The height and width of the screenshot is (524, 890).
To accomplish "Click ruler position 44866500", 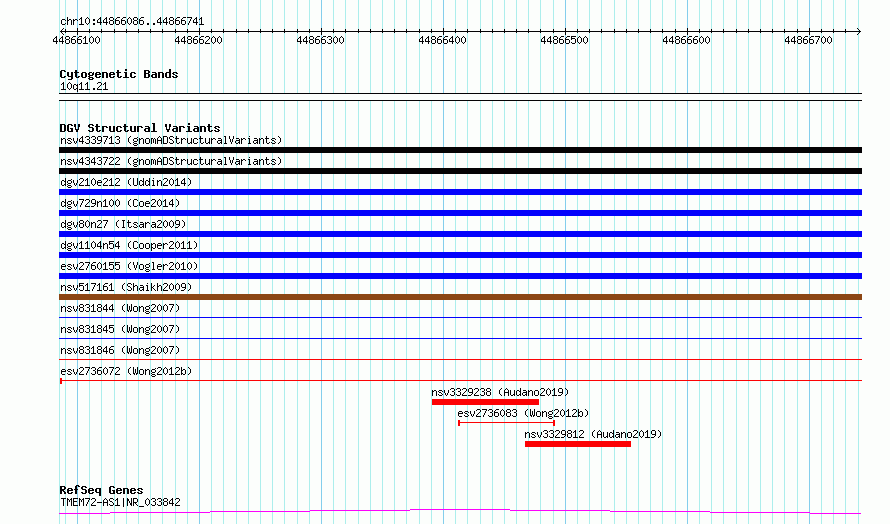I will tap(565, 40).
